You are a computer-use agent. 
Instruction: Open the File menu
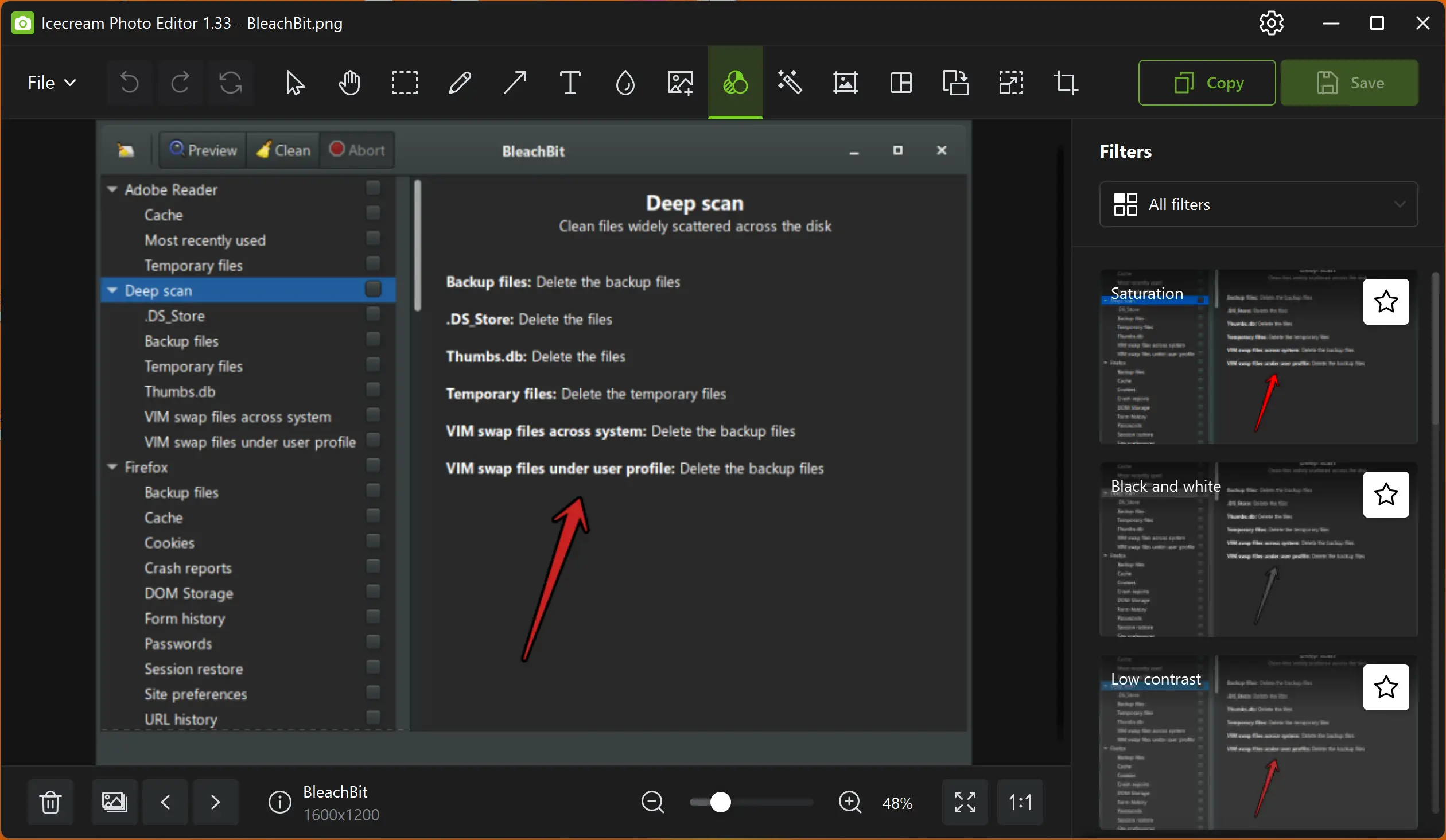(52, 83)
